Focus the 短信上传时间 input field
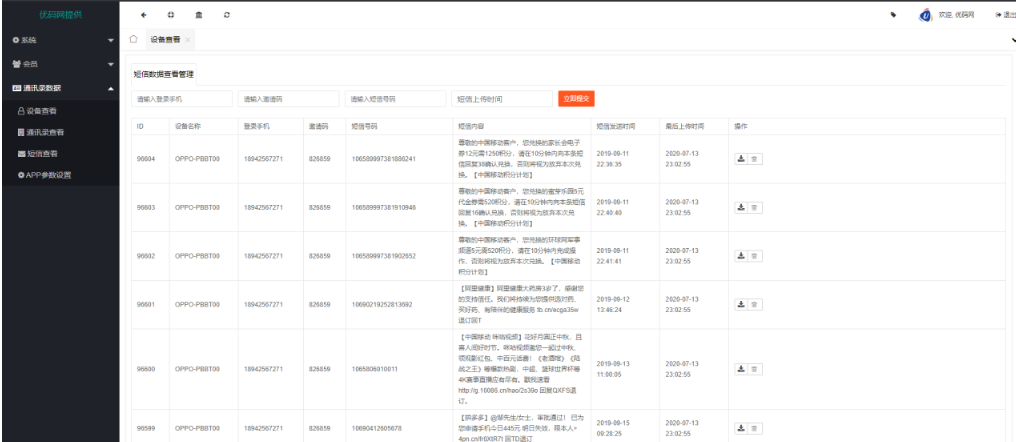 [502, 99]
